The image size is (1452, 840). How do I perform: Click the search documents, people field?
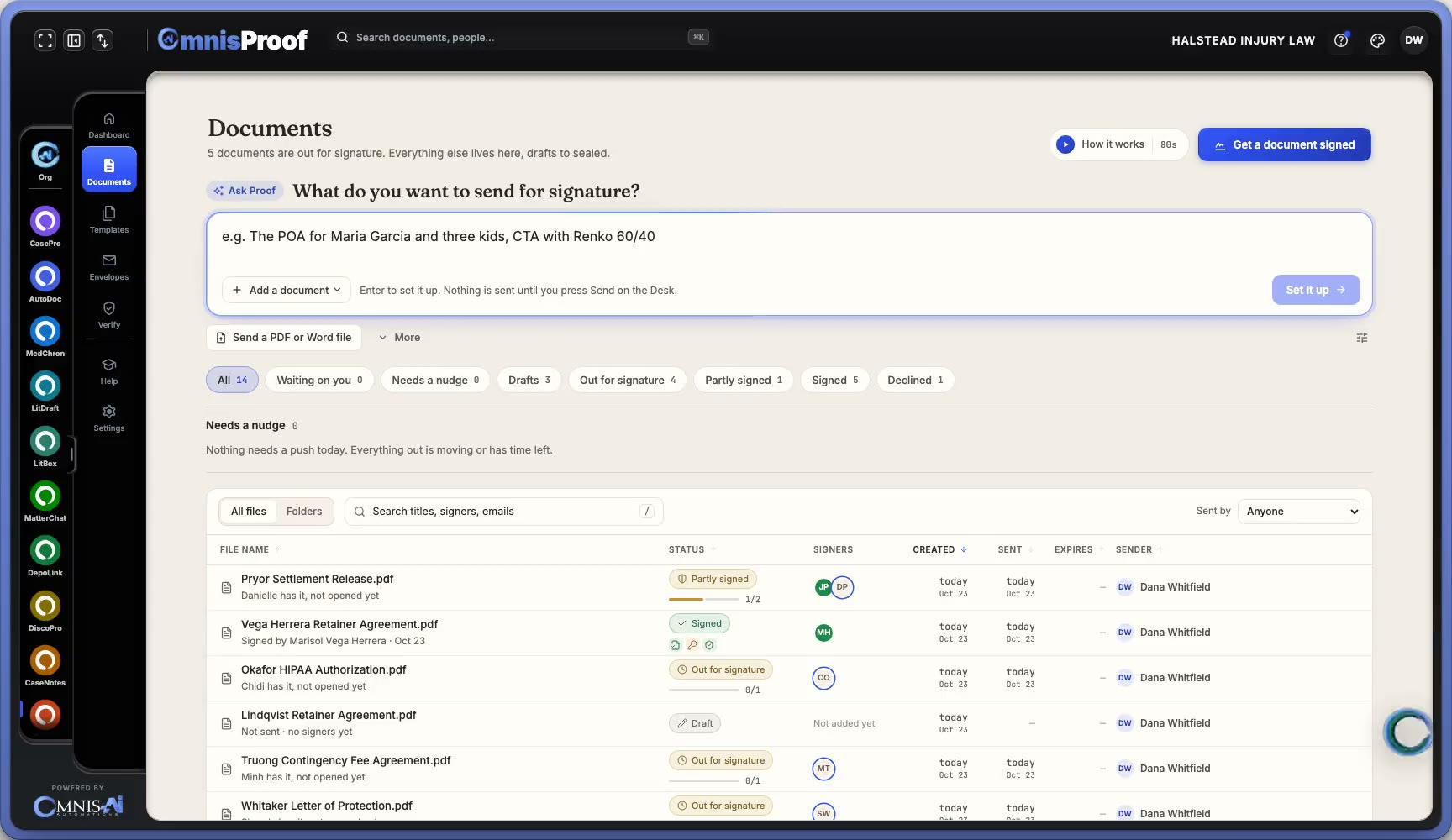521,37
